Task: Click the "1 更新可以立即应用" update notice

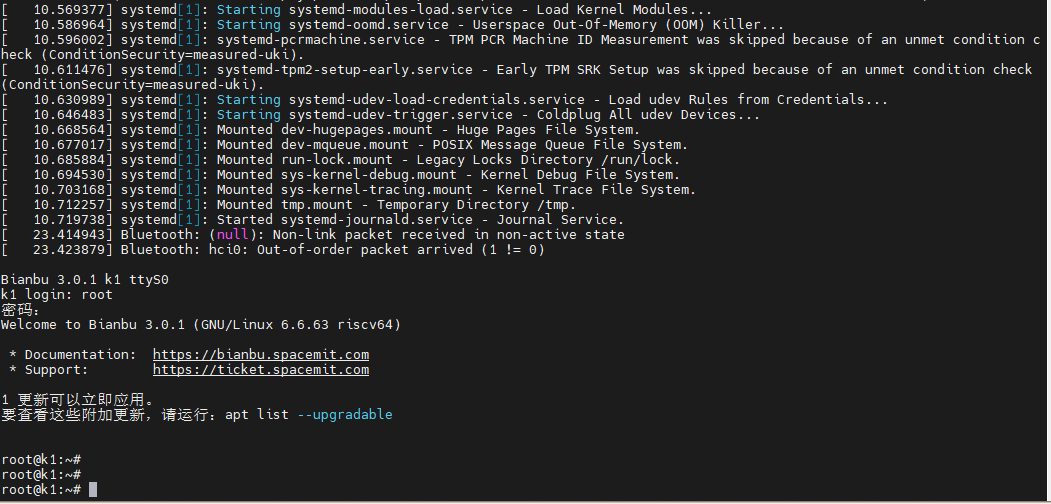Action: click(78, 400)
